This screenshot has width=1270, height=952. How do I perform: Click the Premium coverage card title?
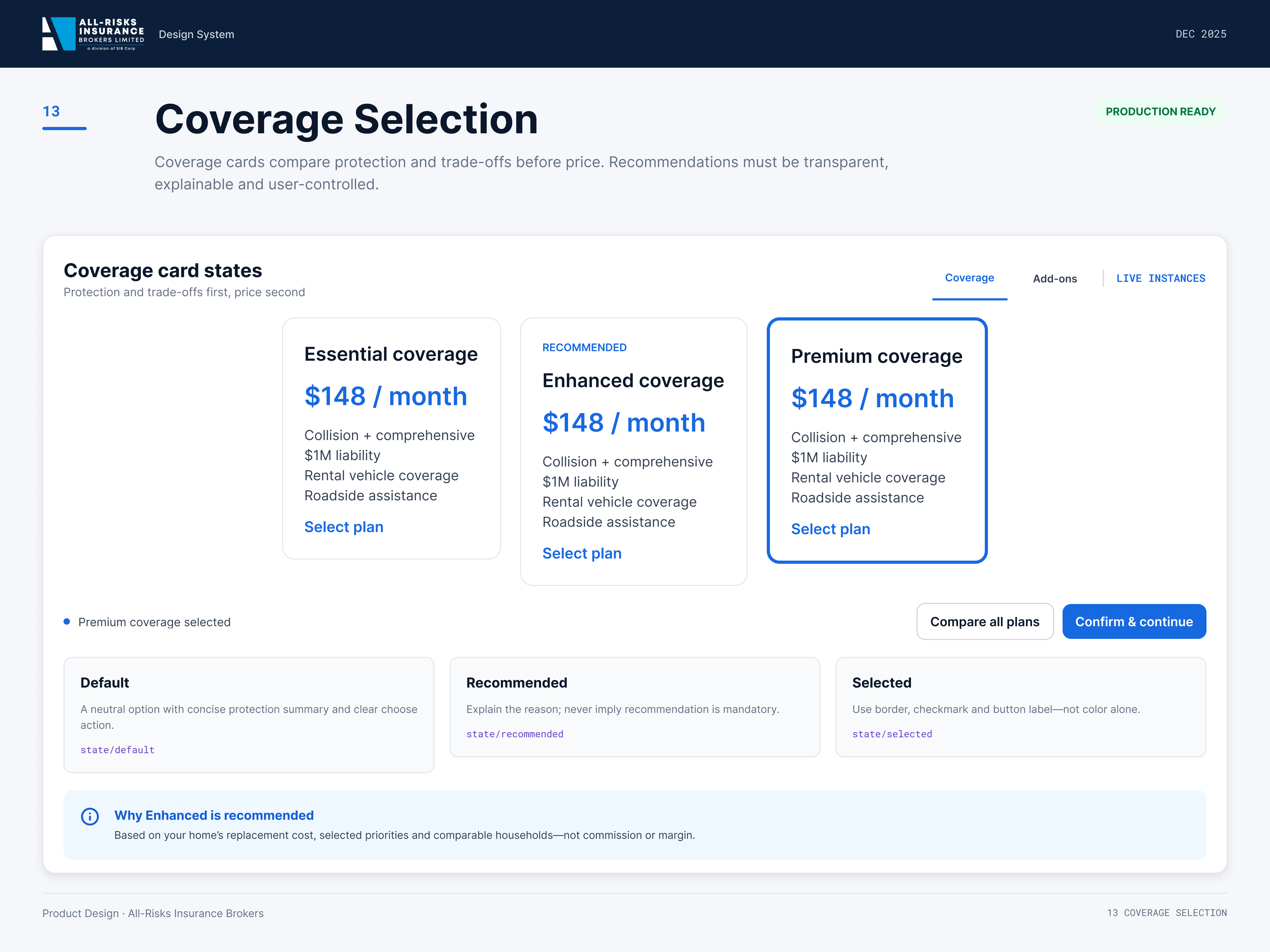[877, 356]
